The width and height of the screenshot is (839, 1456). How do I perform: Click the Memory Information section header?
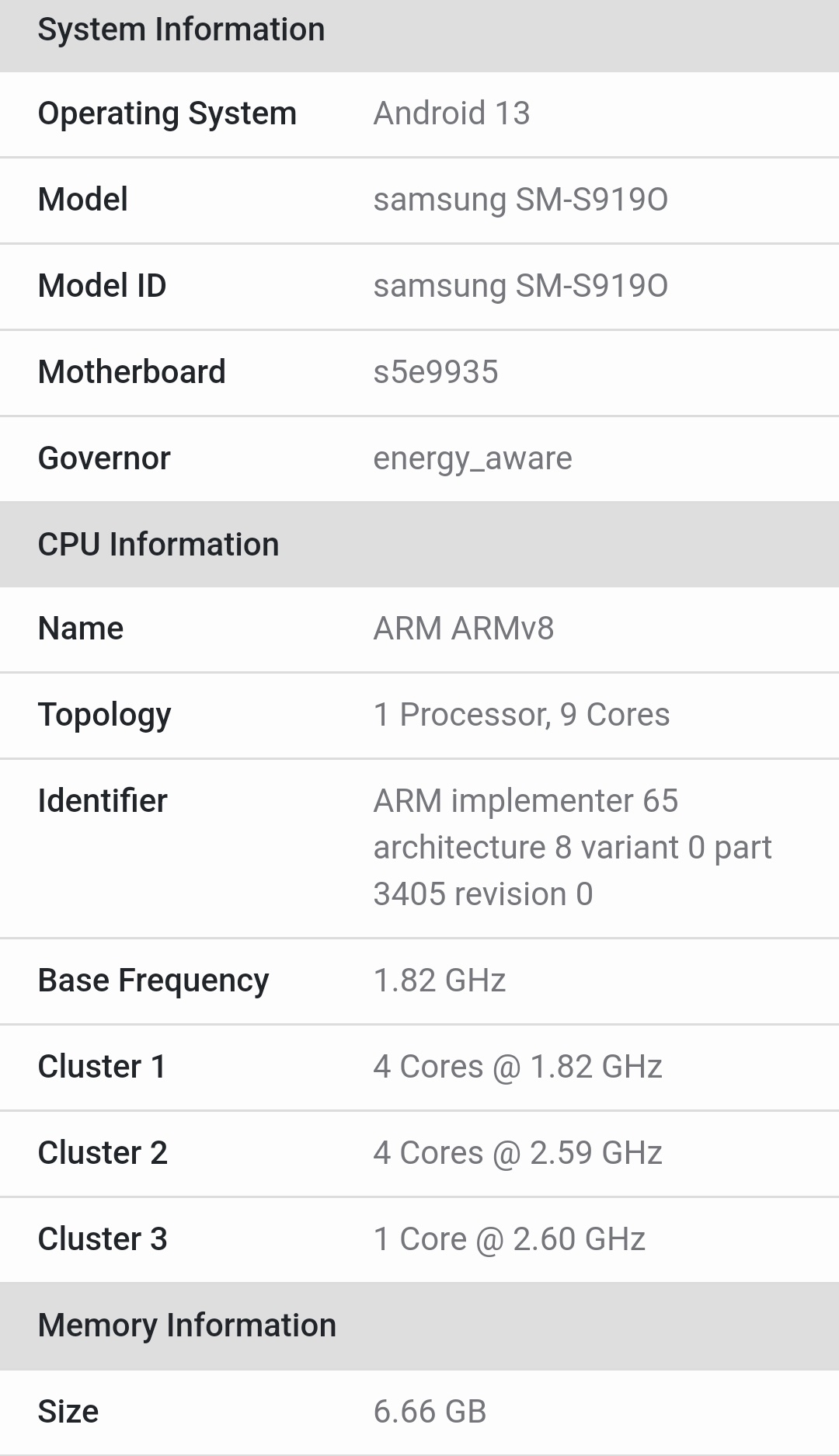point(187,1325)
